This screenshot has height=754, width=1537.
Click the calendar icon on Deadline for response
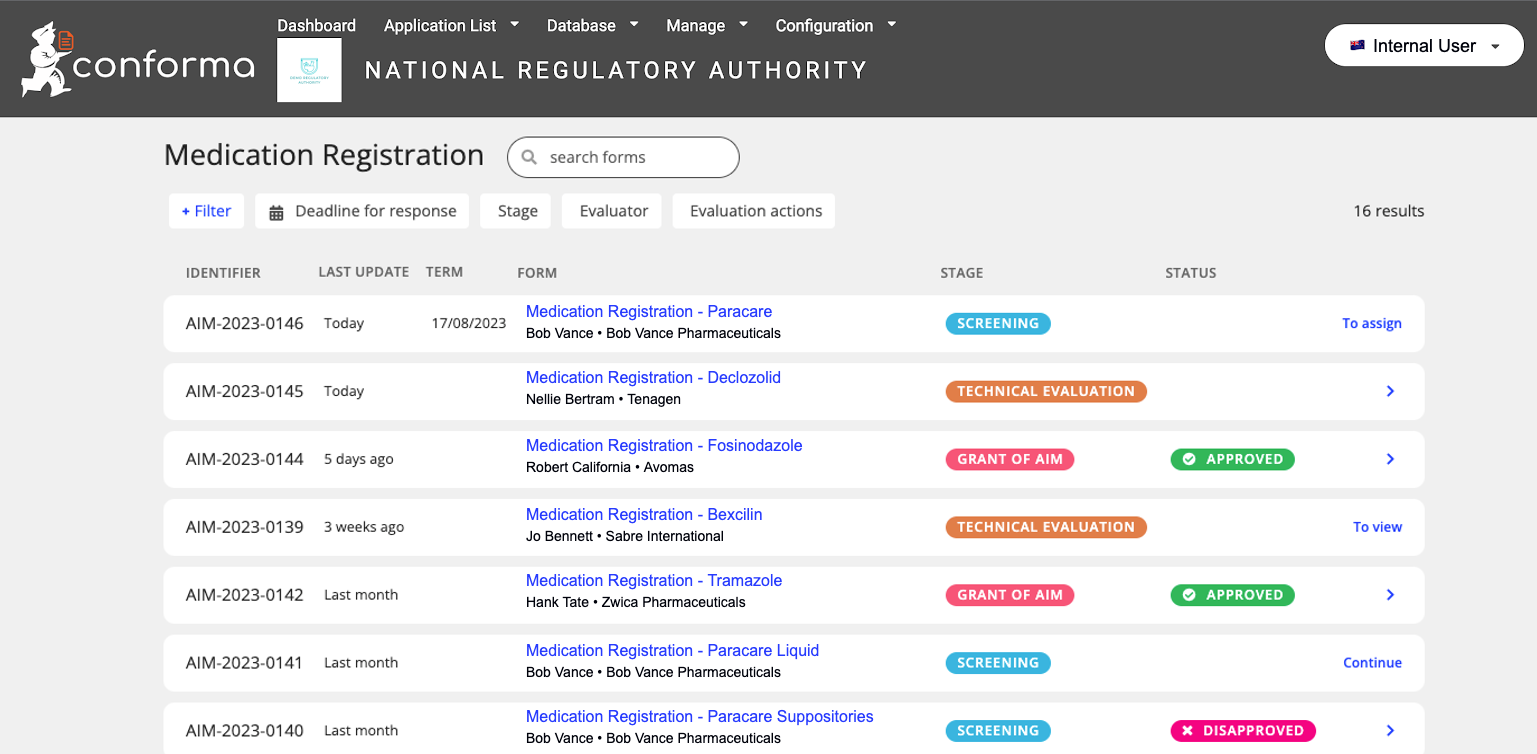coord(276,212)
